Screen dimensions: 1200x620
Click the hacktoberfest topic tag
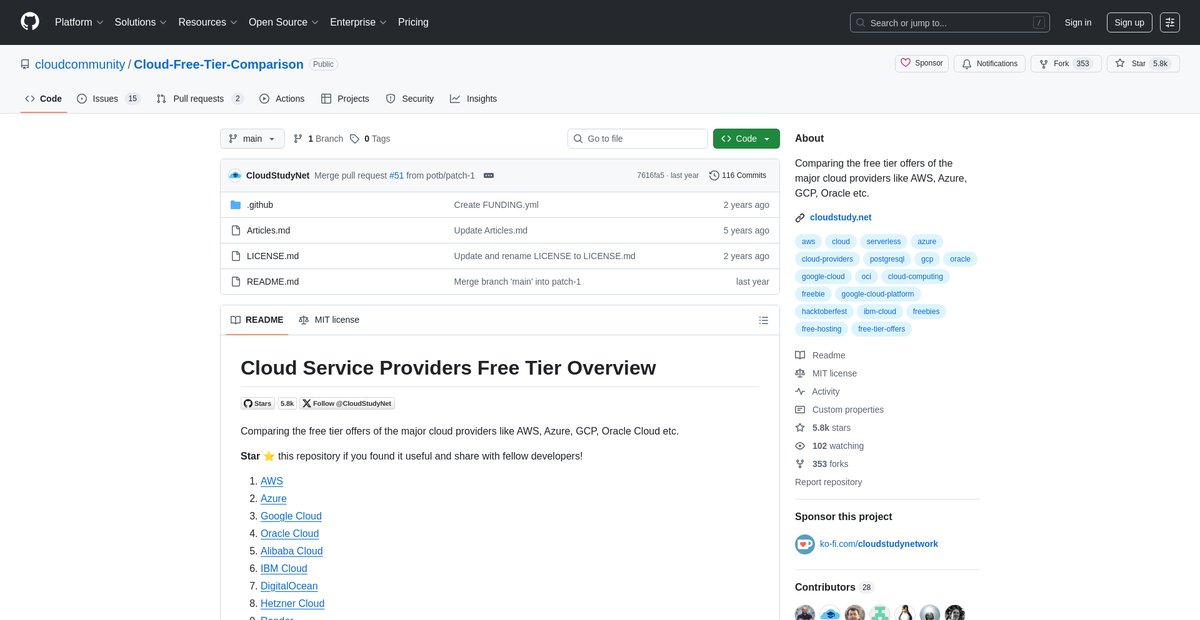[824, 311]
